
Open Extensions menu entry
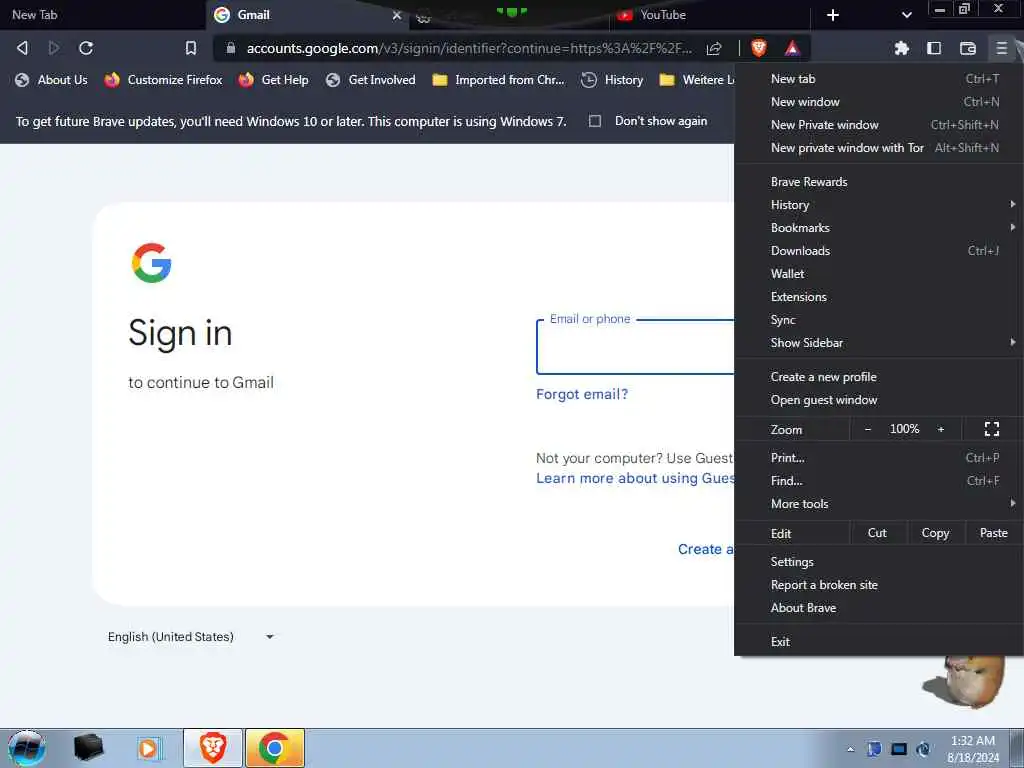(x=879, y=296)
